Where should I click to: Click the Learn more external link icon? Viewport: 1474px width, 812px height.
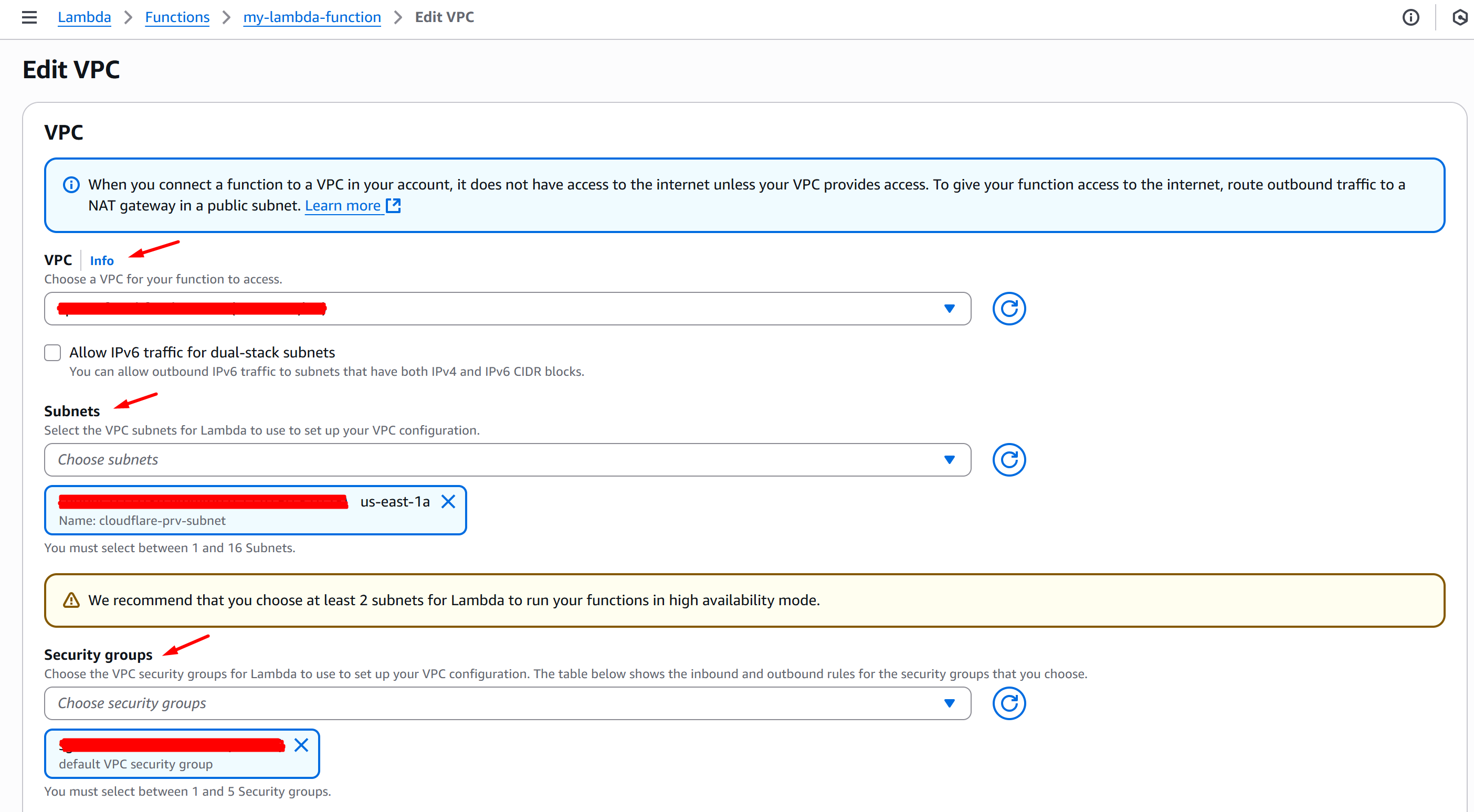(x=393, y=205)
